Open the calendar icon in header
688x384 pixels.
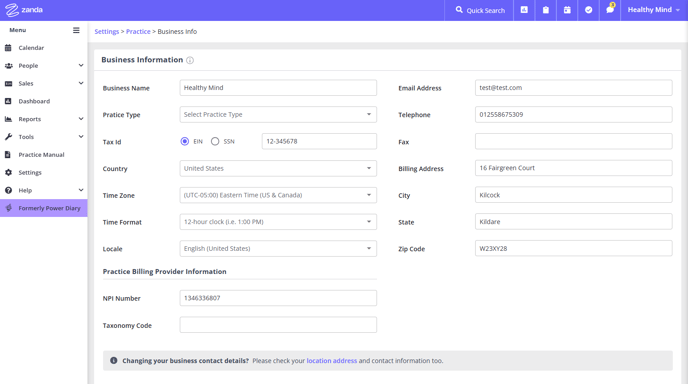(x=567, y=10)
